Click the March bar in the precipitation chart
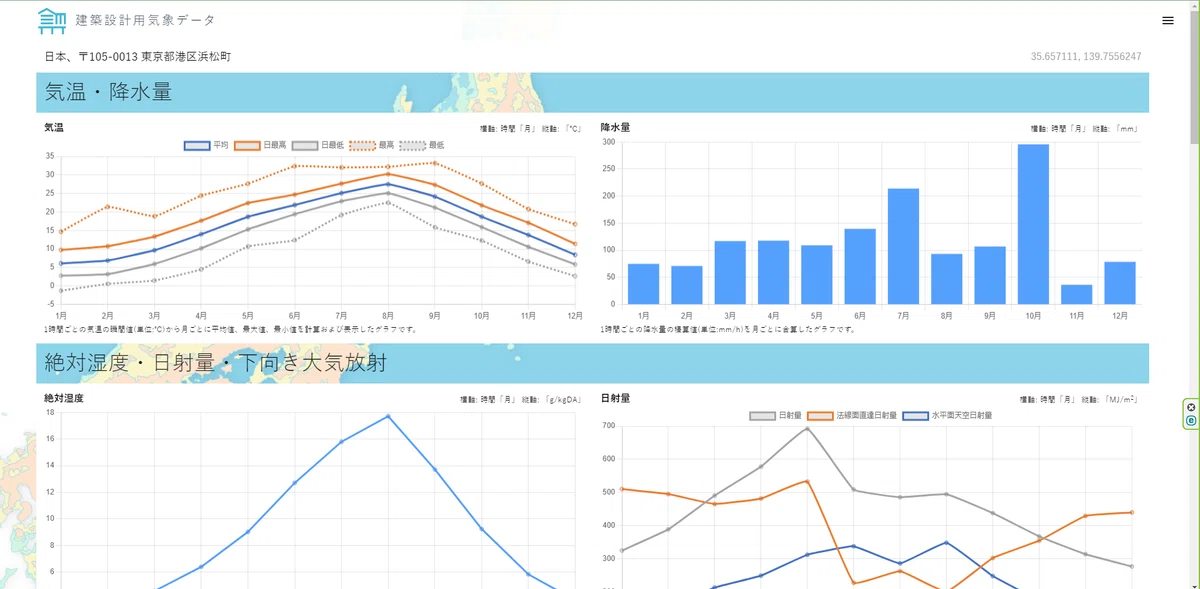This screenshot has height=589, width=1200. coord(730,272)
